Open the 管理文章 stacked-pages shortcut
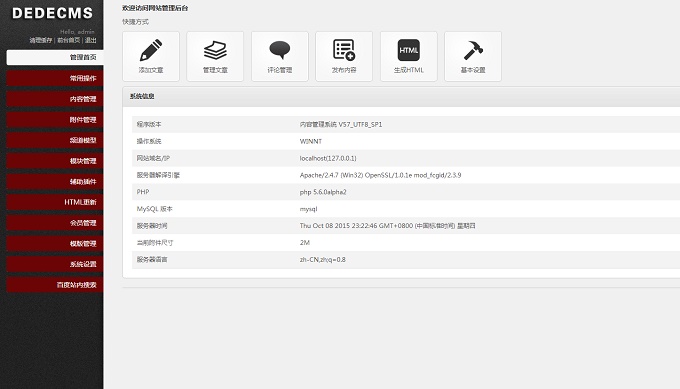This screenshot has width=680, height=389. [x=215, y=56]
